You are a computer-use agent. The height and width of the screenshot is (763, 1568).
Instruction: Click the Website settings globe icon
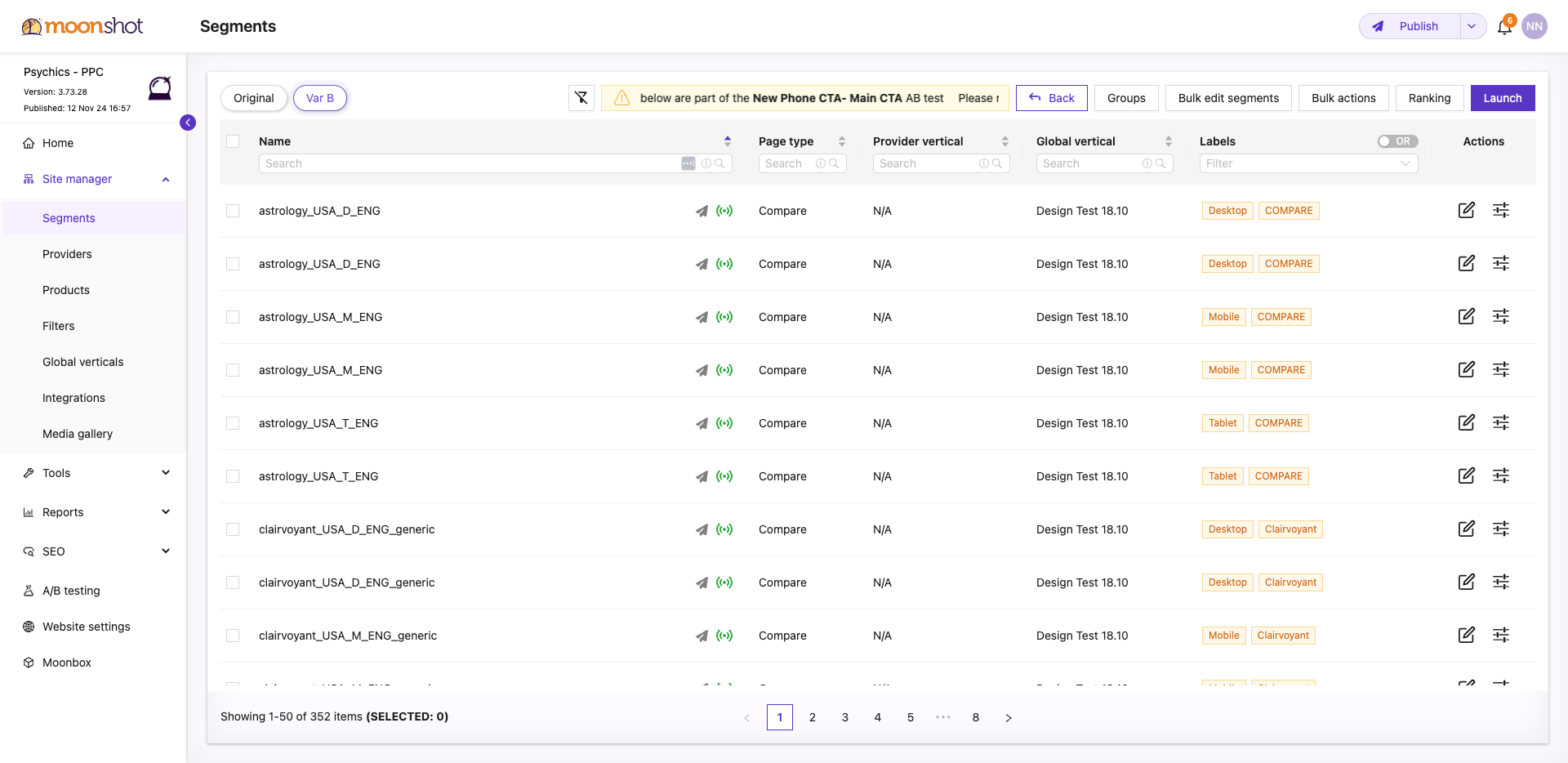click(29, 627)
